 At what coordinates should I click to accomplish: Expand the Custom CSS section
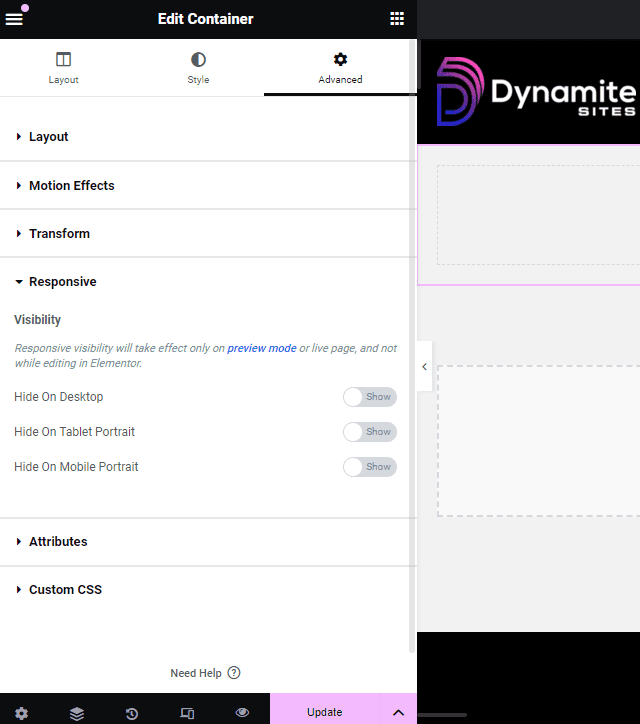tap(65, 590)
